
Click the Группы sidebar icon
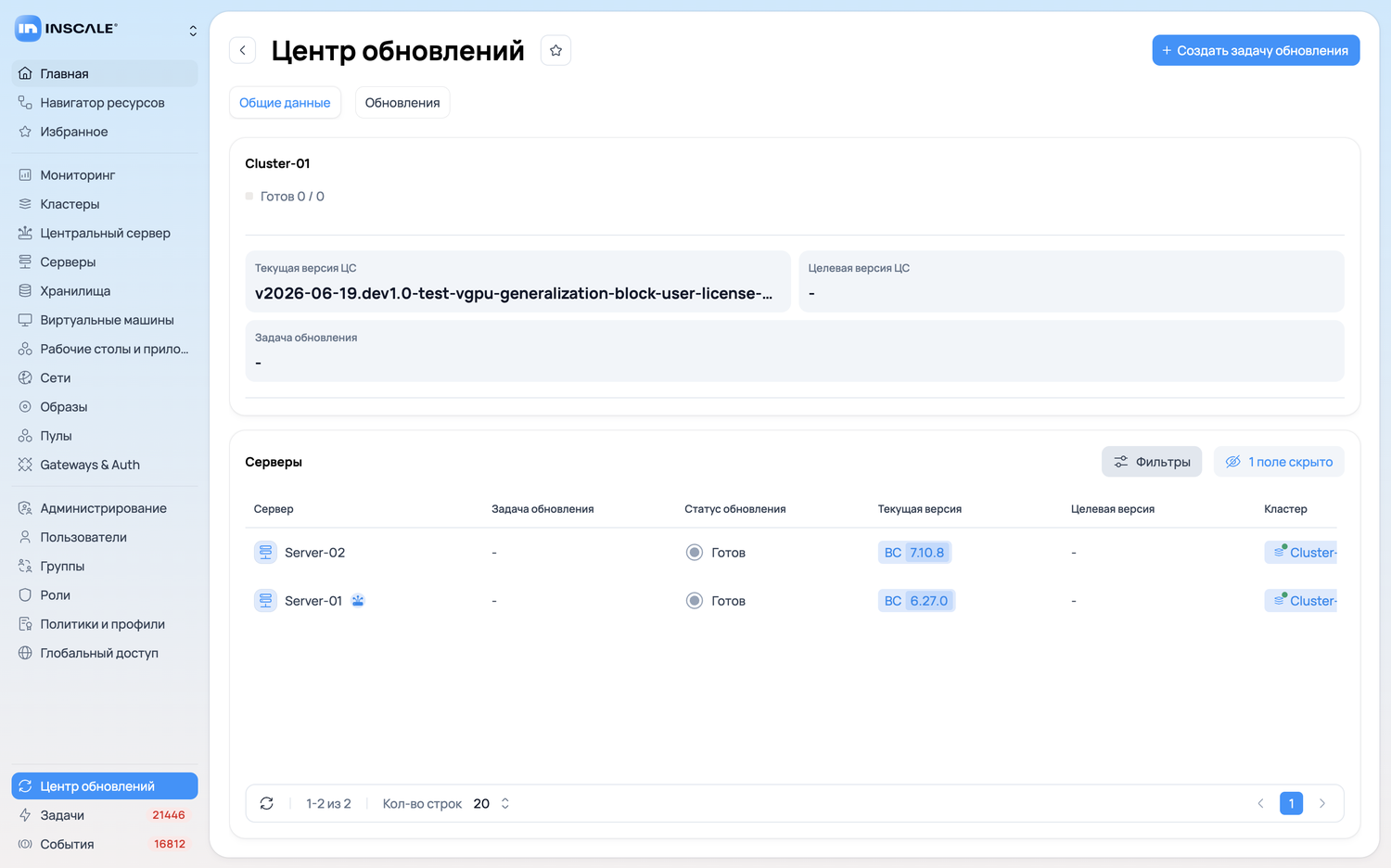[25, 566]
